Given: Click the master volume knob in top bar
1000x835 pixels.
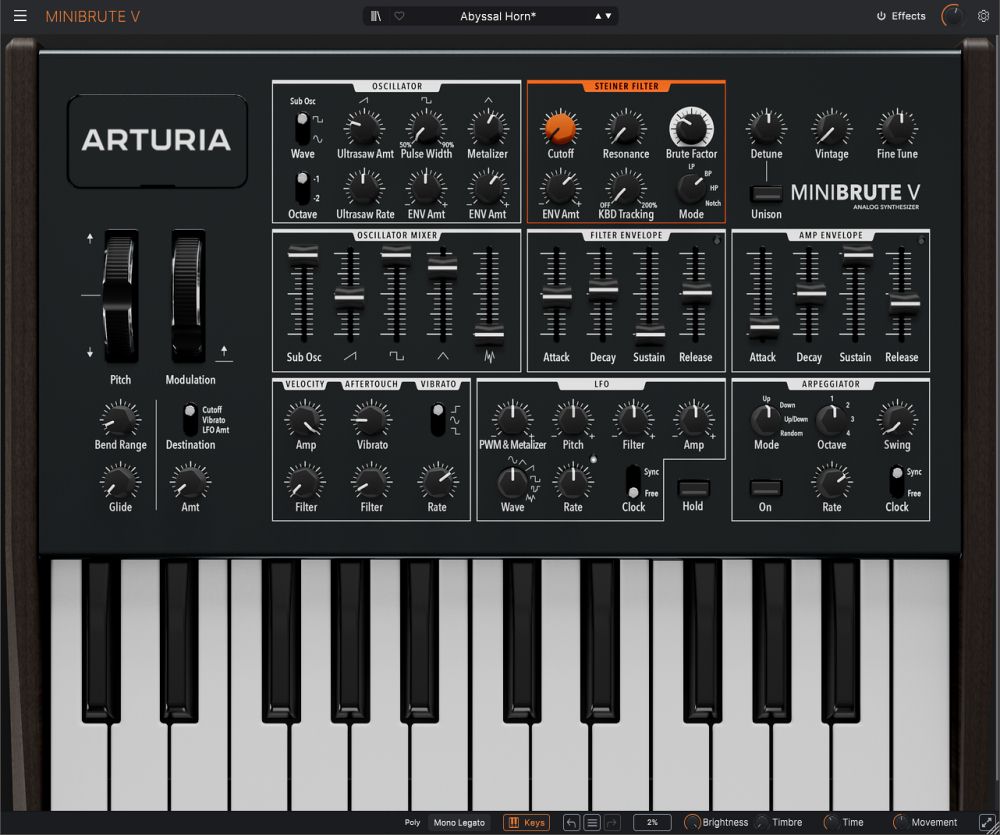Looking at the screenshot, I should tap(953, 16).
